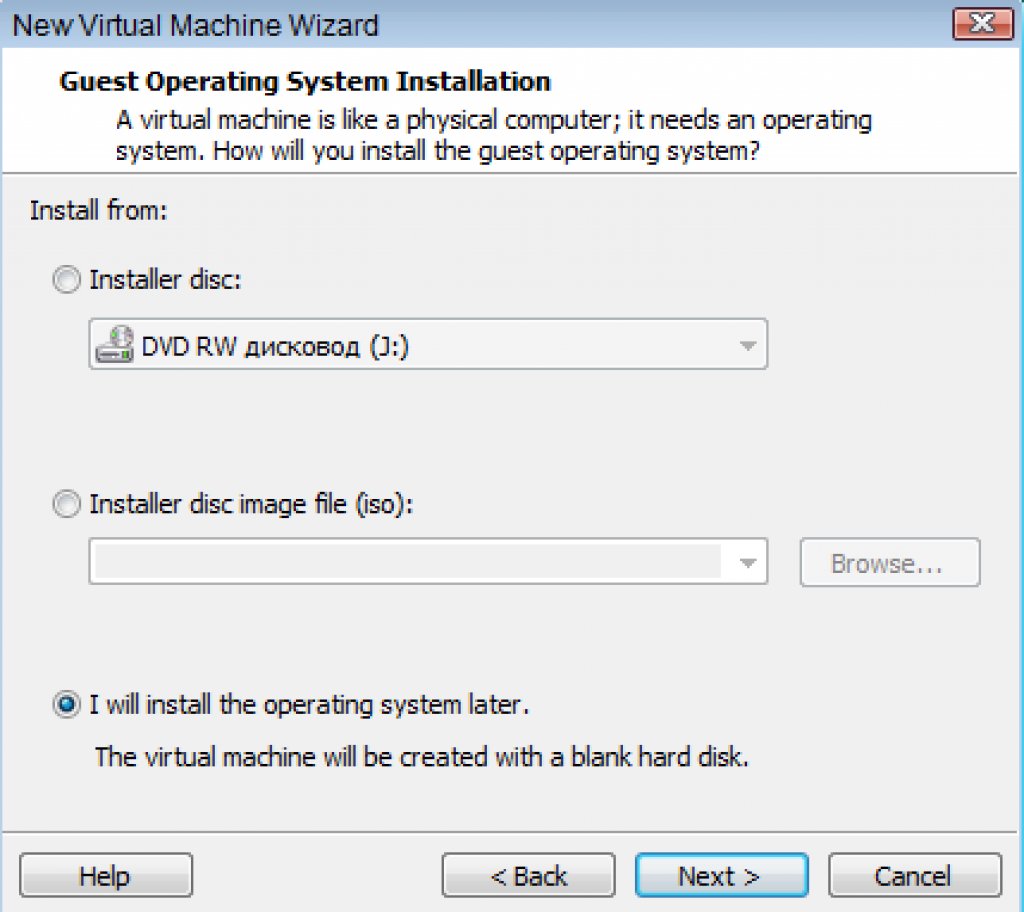This screenshot has width=1024, height=912.
Task: Click 'I will install the operating system later' text
Action: (309, 705)
